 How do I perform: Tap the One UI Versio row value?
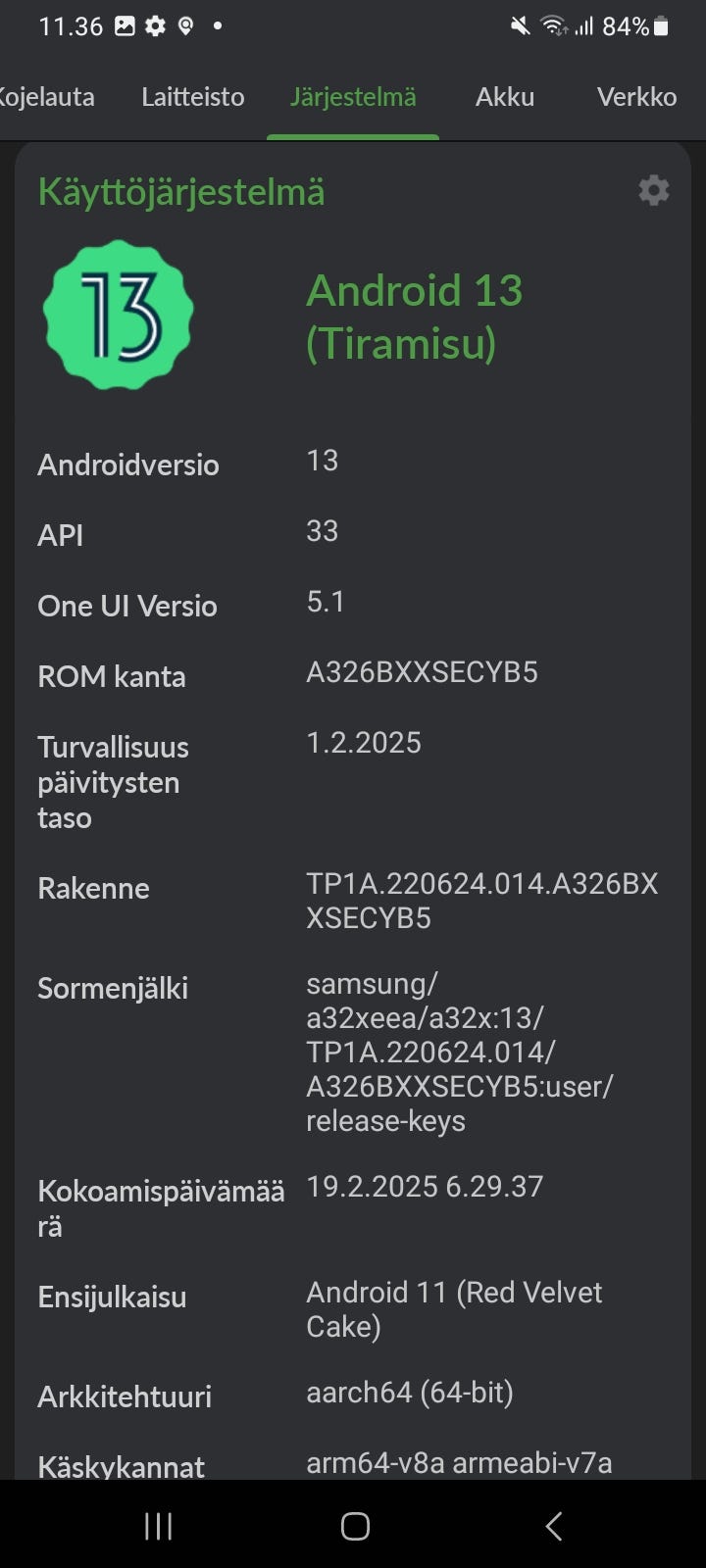pyautogui.click(x=326, y=602)
